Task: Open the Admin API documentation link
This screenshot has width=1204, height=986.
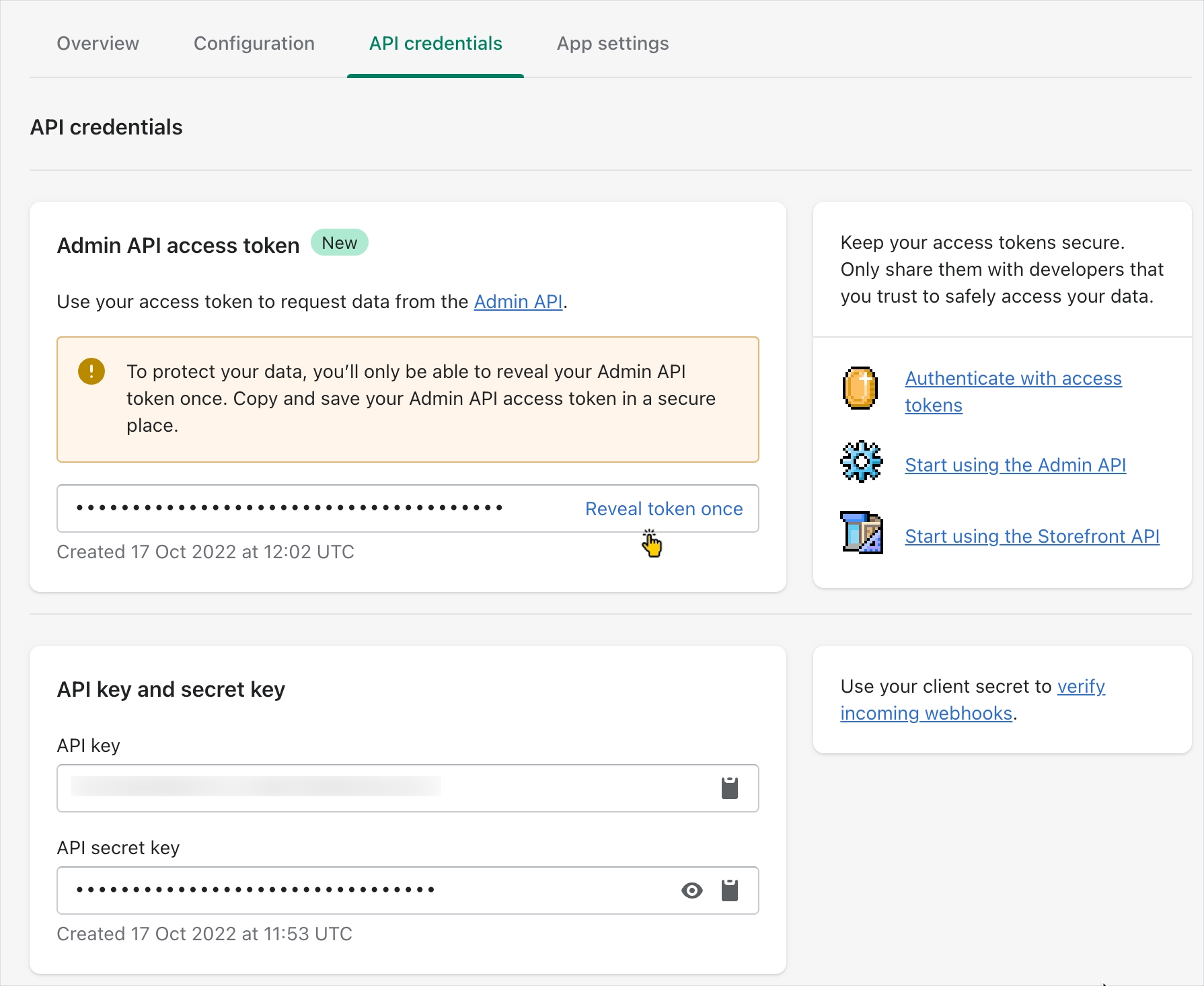Action: (x=518, y=302)
